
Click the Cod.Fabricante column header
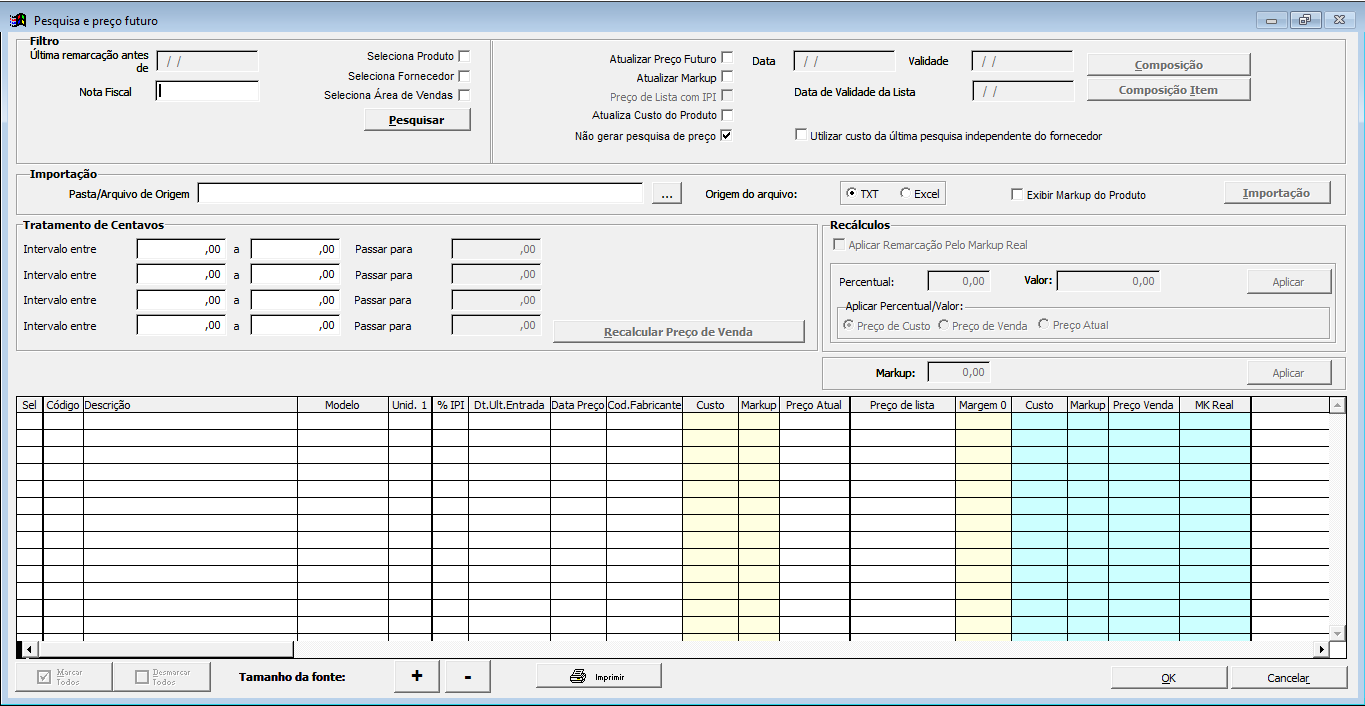coord(644,405)
